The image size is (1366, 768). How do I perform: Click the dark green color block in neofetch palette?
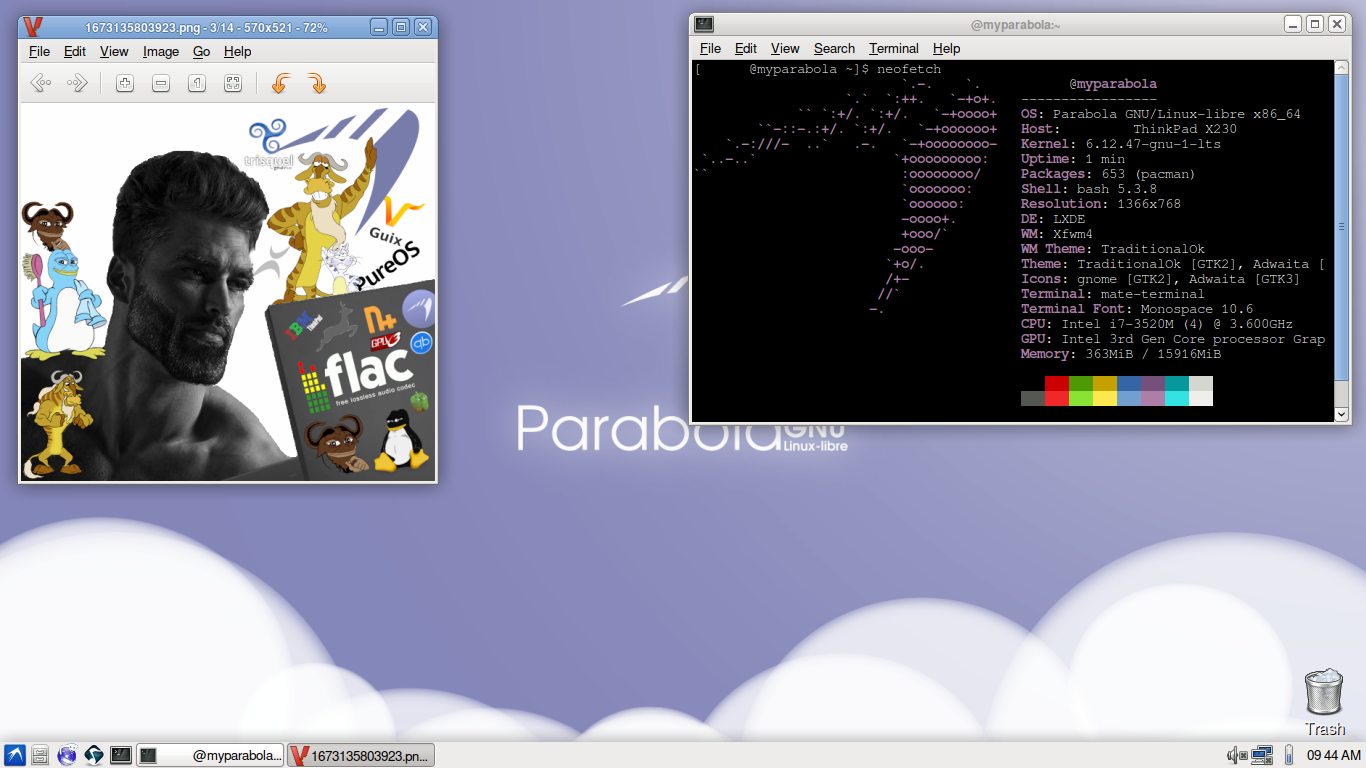tap(1081, 383)
